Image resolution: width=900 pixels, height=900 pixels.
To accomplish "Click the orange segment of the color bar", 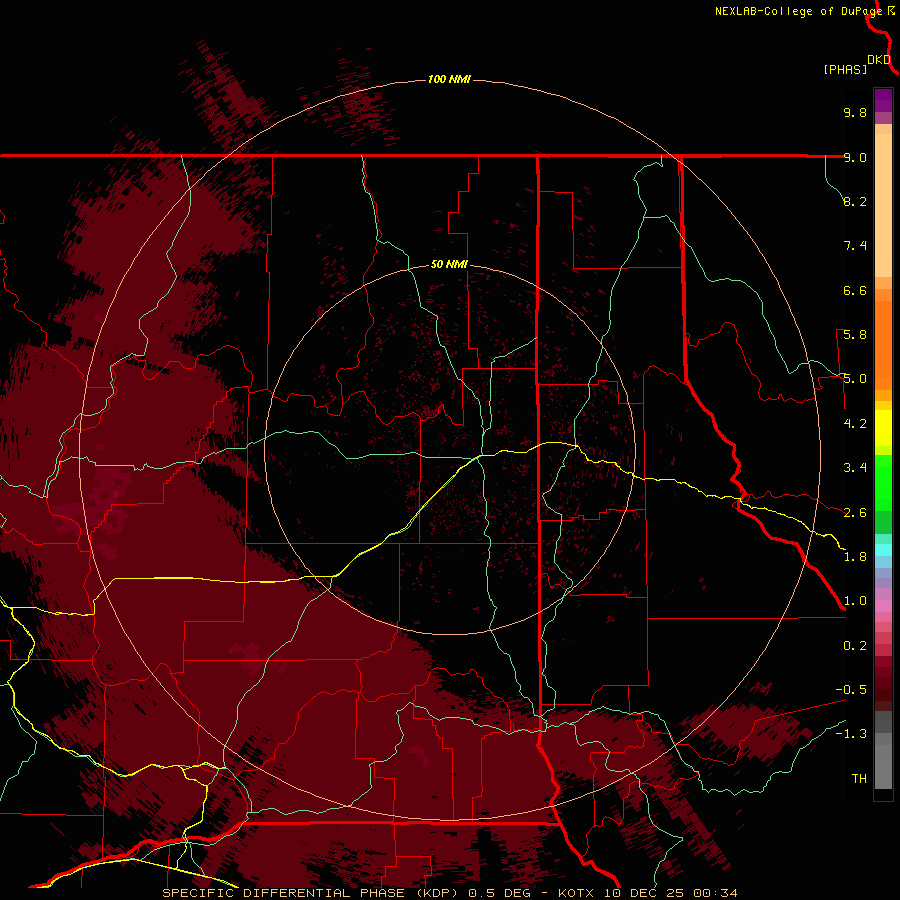I will pos(883,346).
